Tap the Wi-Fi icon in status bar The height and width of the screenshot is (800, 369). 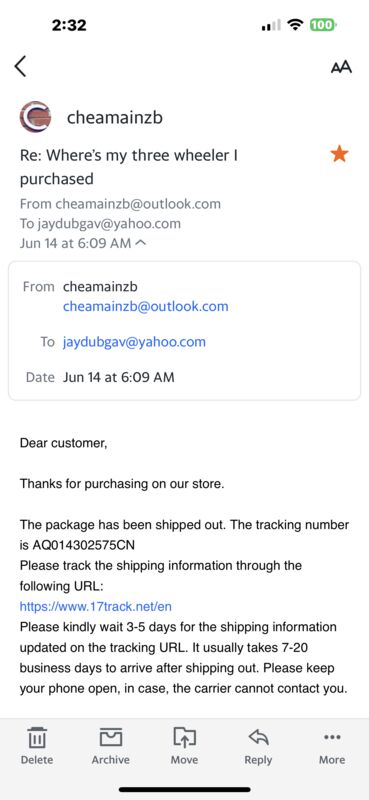pos(295,24)
